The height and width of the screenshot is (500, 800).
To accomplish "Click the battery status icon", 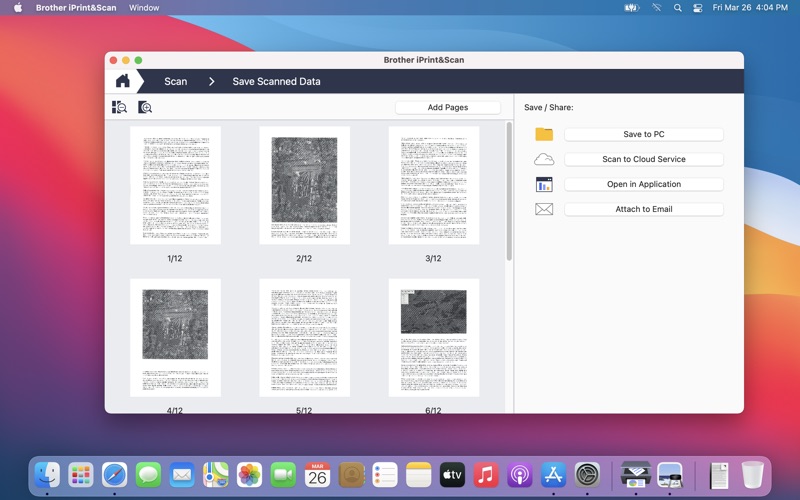I will click(x=632, y=8).
